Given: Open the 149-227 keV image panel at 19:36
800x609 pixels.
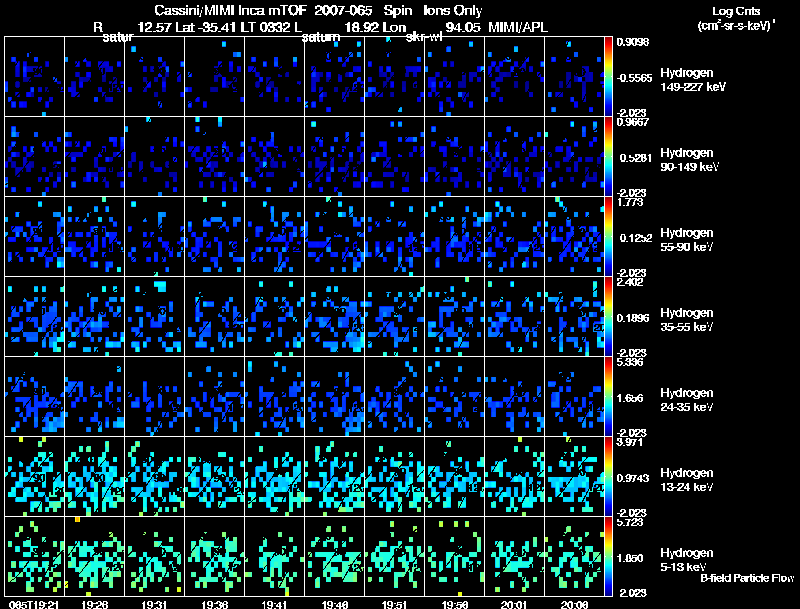Looking at the screenshot, I should pyautogui.click(x=215, y=77).
